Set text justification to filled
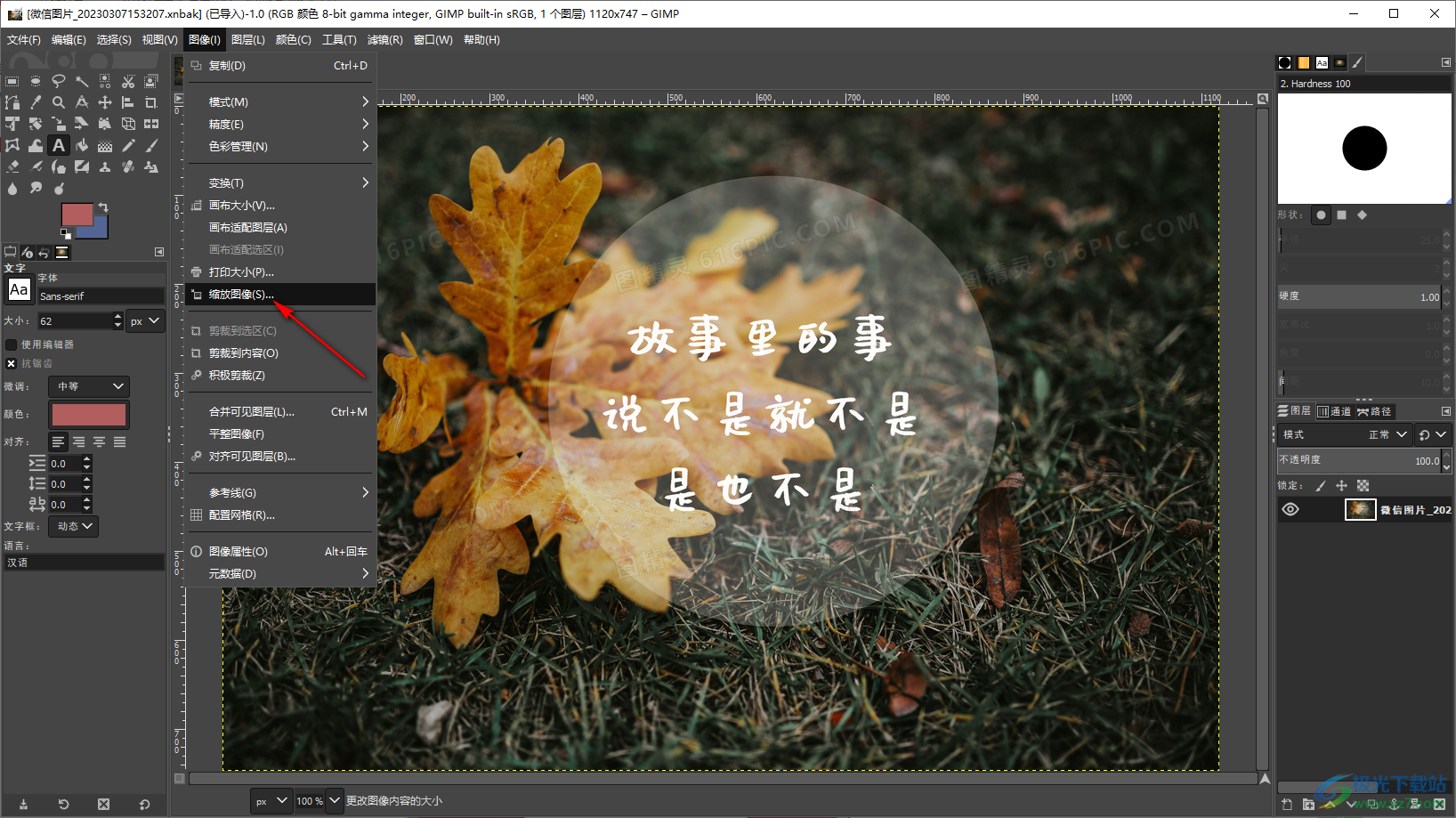The image size is (1456, 818). 119,442
